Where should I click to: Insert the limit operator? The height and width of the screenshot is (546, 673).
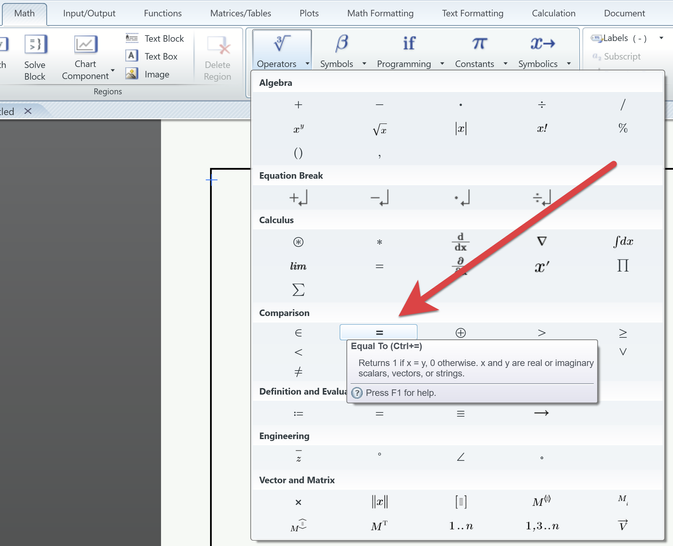(x=298, y=266)
